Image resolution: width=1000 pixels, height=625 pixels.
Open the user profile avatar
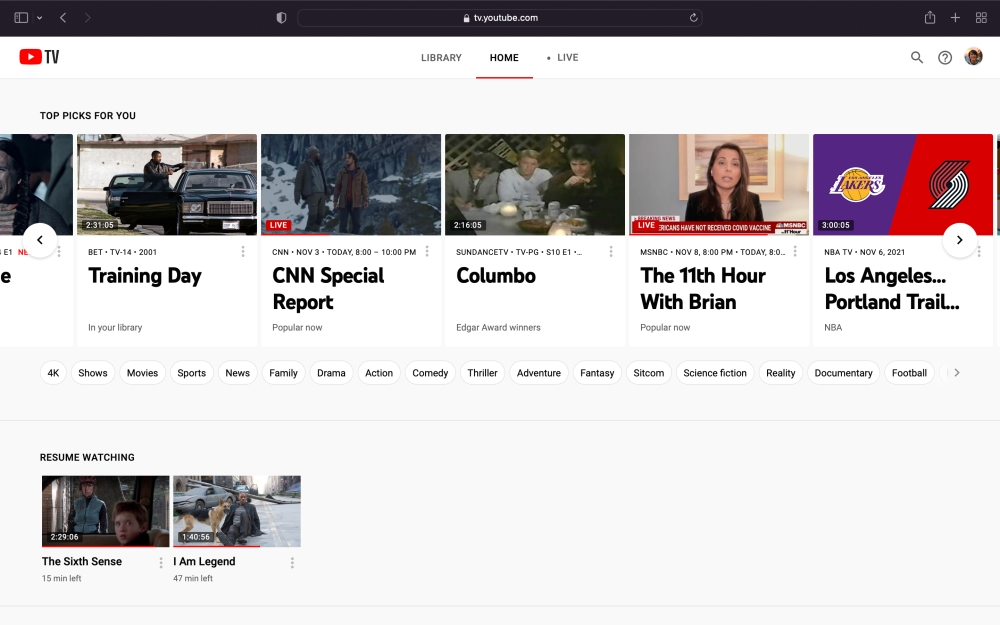point(973,57)
